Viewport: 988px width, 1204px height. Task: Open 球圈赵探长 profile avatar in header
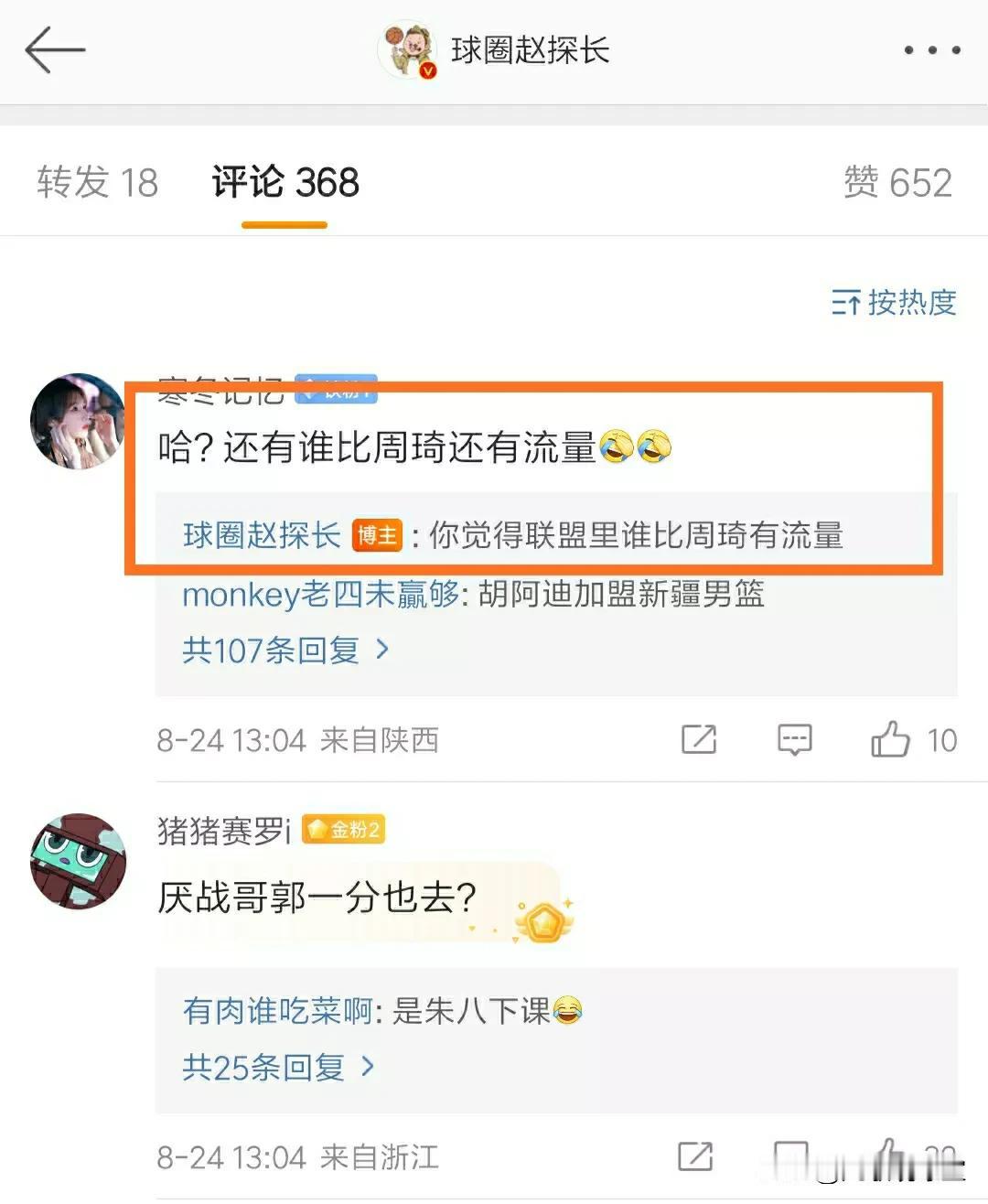(x=407, y=50)
